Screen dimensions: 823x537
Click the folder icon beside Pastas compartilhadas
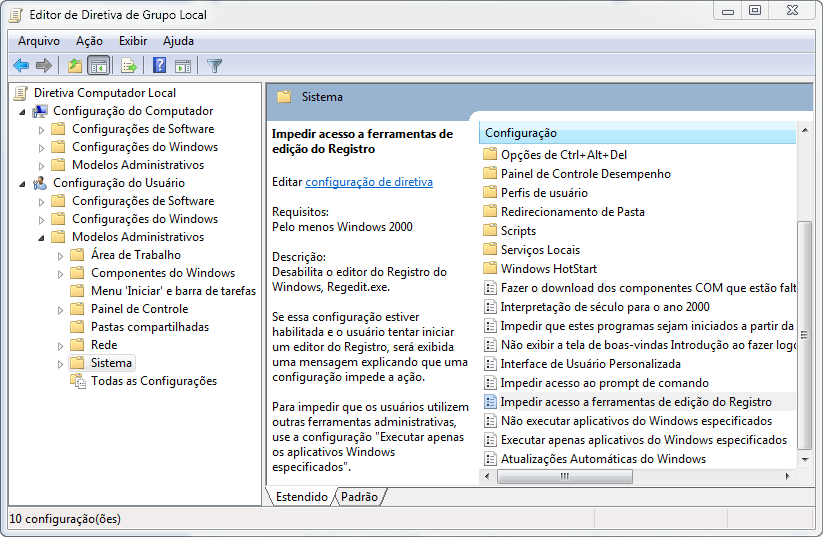click(x=77, y=327)
